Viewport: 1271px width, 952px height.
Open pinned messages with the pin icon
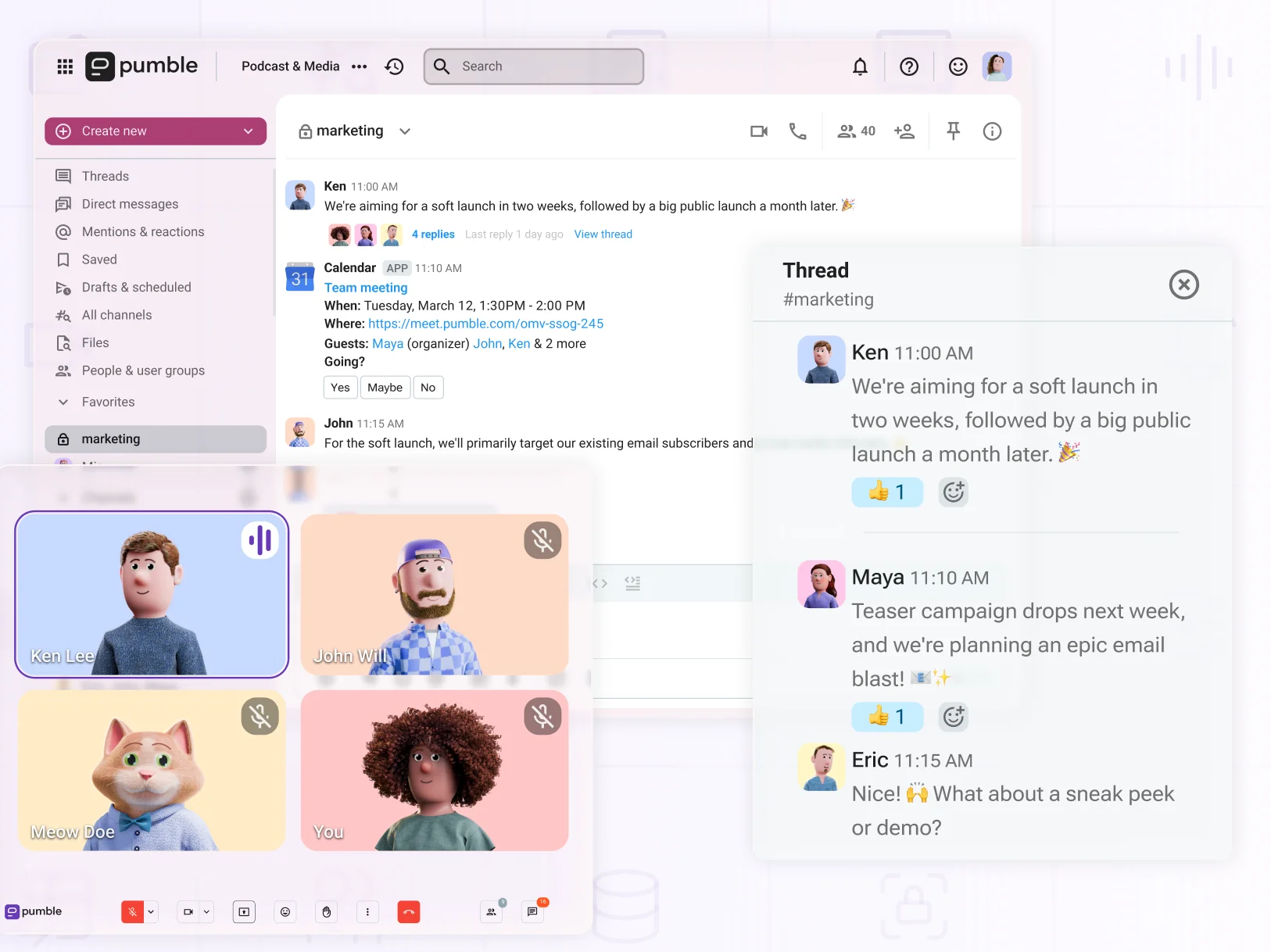click(953, 131)
